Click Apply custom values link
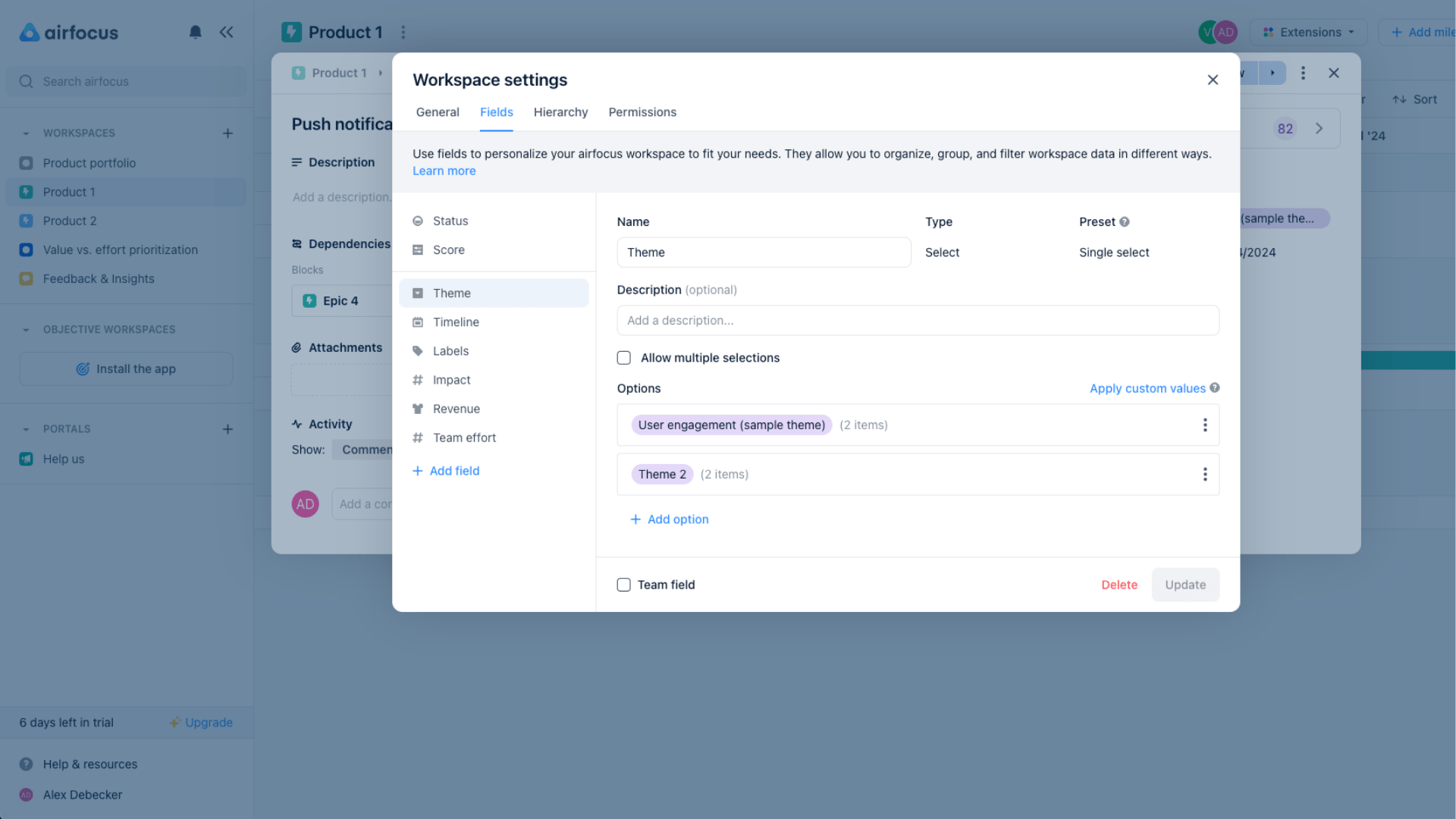This screenshot has height=819, width=1456. click(x=1147, y=388)
